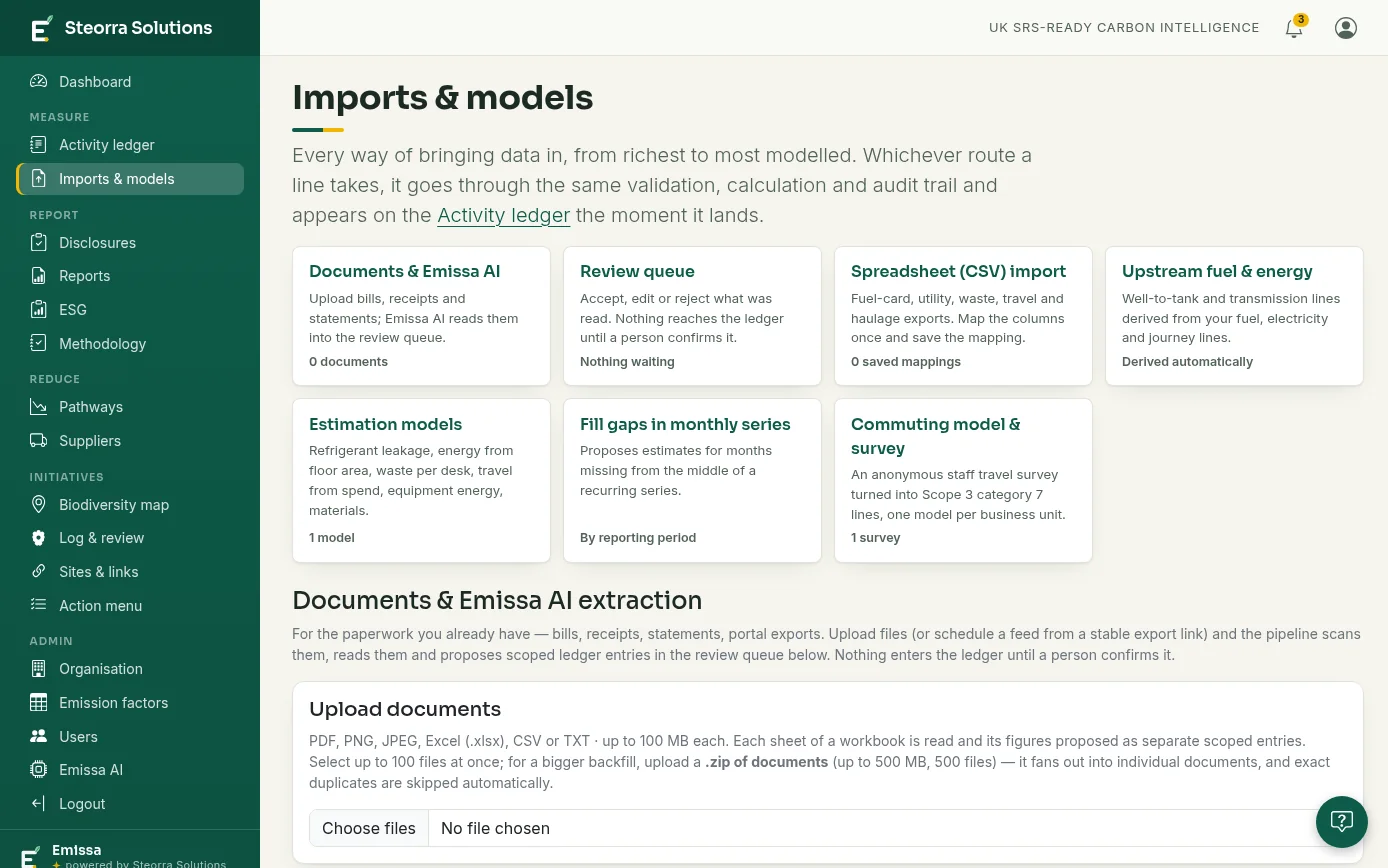Click the Pathways line-chart icon

[39, 407]
